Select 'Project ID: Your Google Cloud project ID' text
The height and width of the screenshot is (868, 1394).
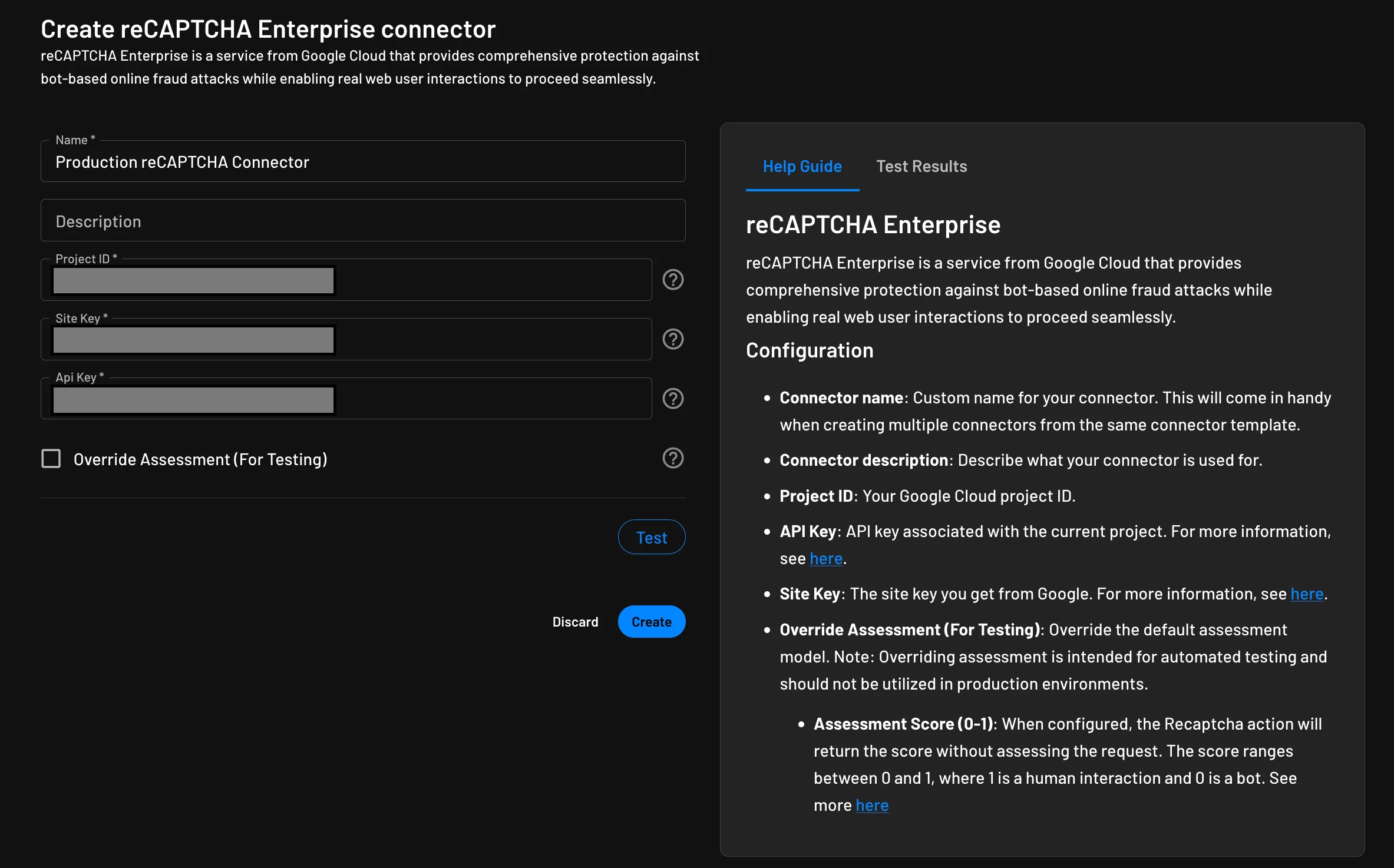927,496
